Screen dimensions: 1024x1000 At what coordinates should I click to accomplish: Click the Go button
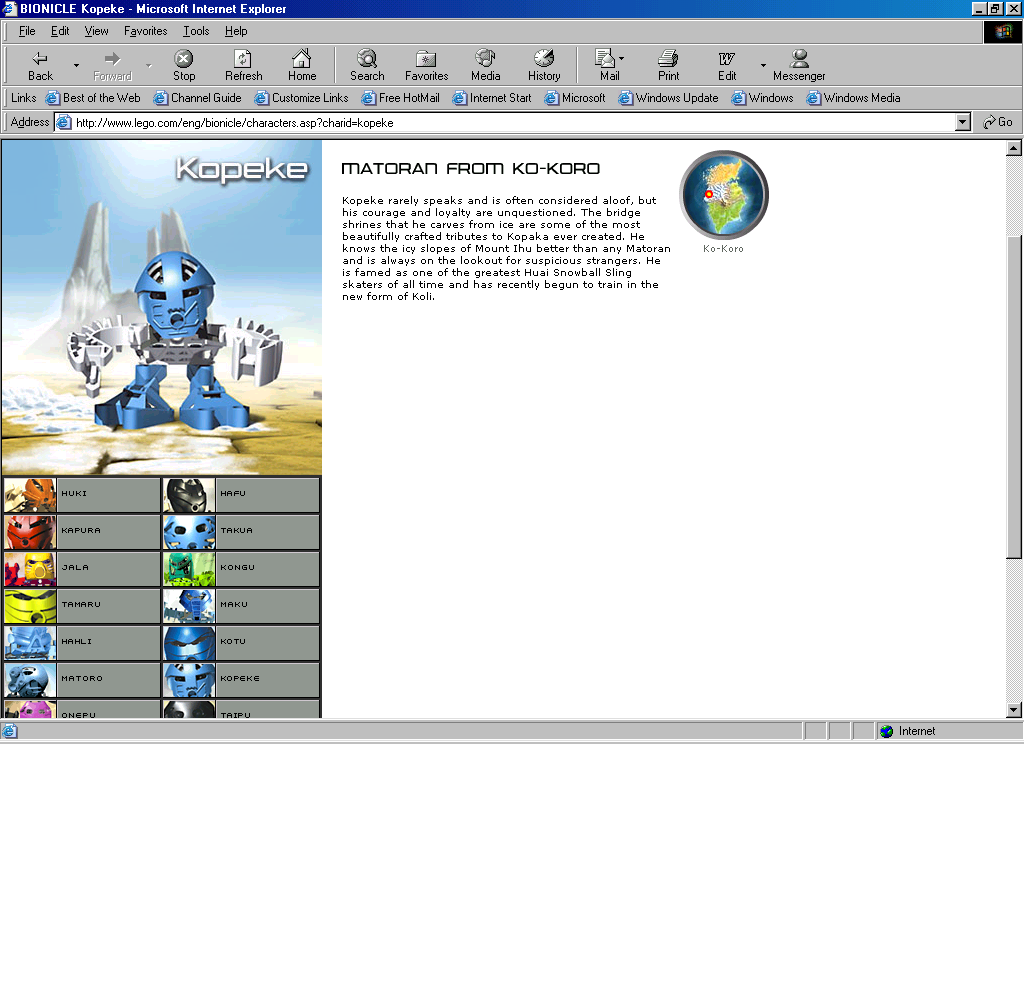pyautogui.click(x=998, y=122)
